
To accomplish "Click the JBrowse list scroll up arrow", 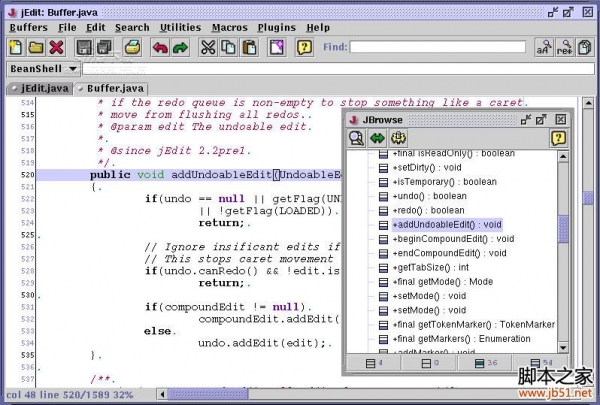I will coord(563,156).
